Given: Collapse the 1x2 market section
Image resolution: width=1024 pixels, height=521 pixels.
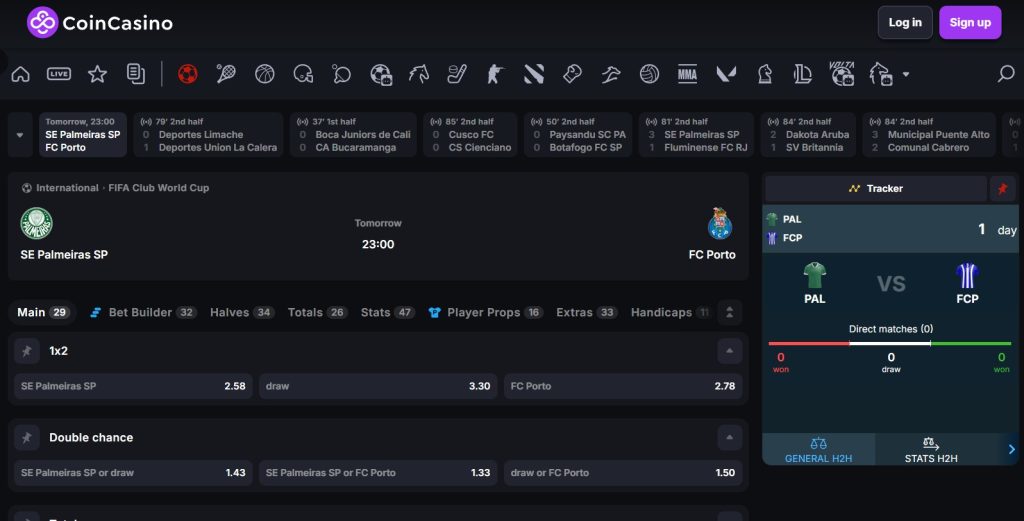Looking at the screenshot, I should click(729, 351).
